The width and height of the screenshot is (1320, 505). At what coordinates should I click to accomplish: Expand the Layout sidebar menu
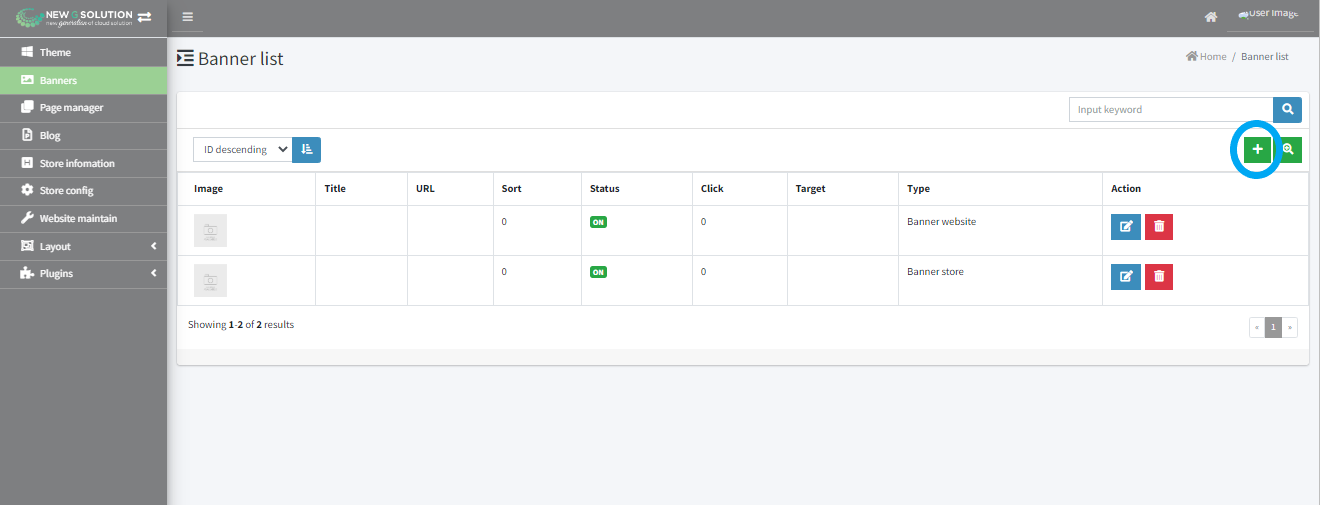click(x=83, y=246)
